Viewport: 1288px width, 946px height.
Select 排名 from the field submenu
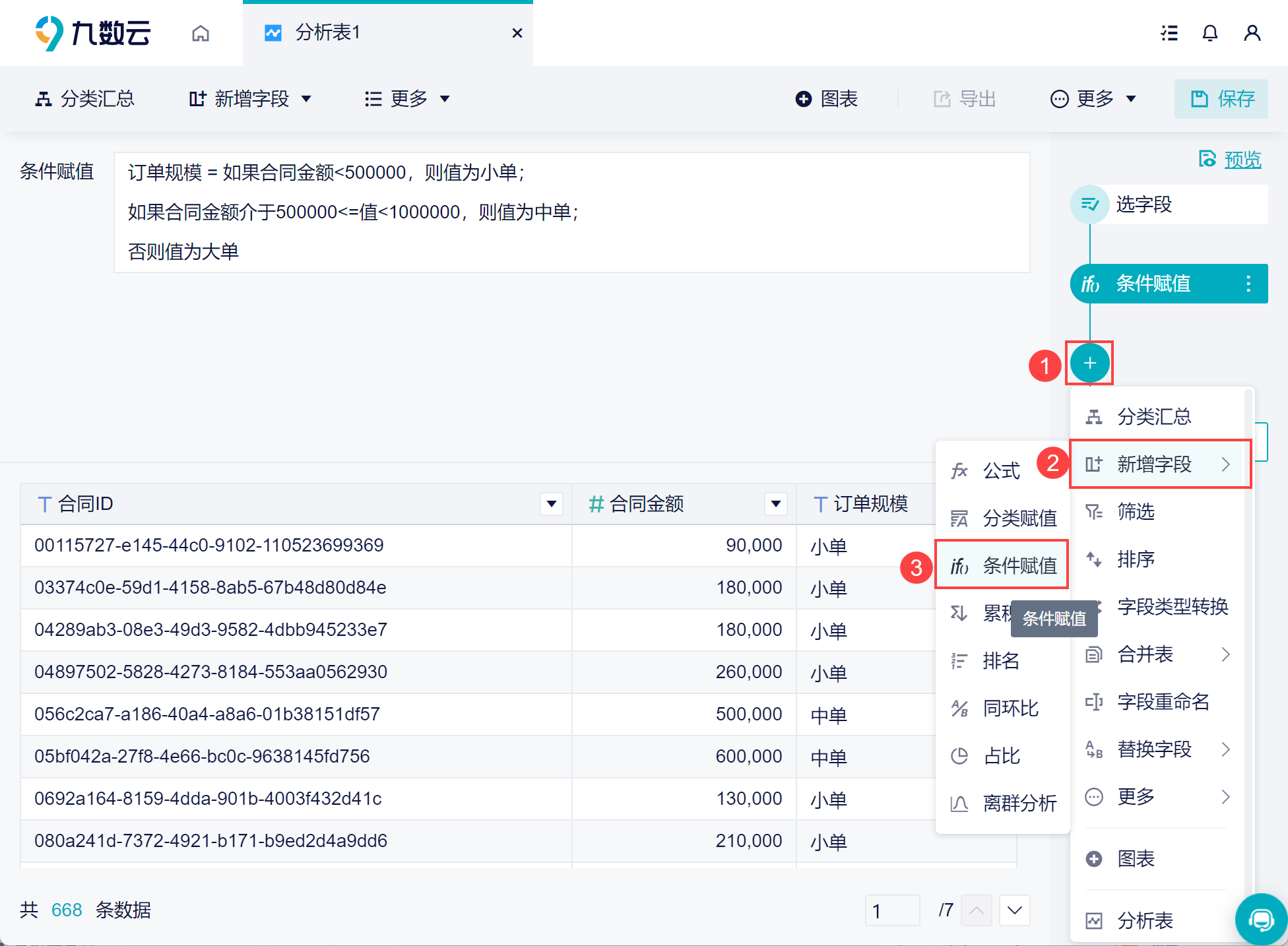(1000, 660)
